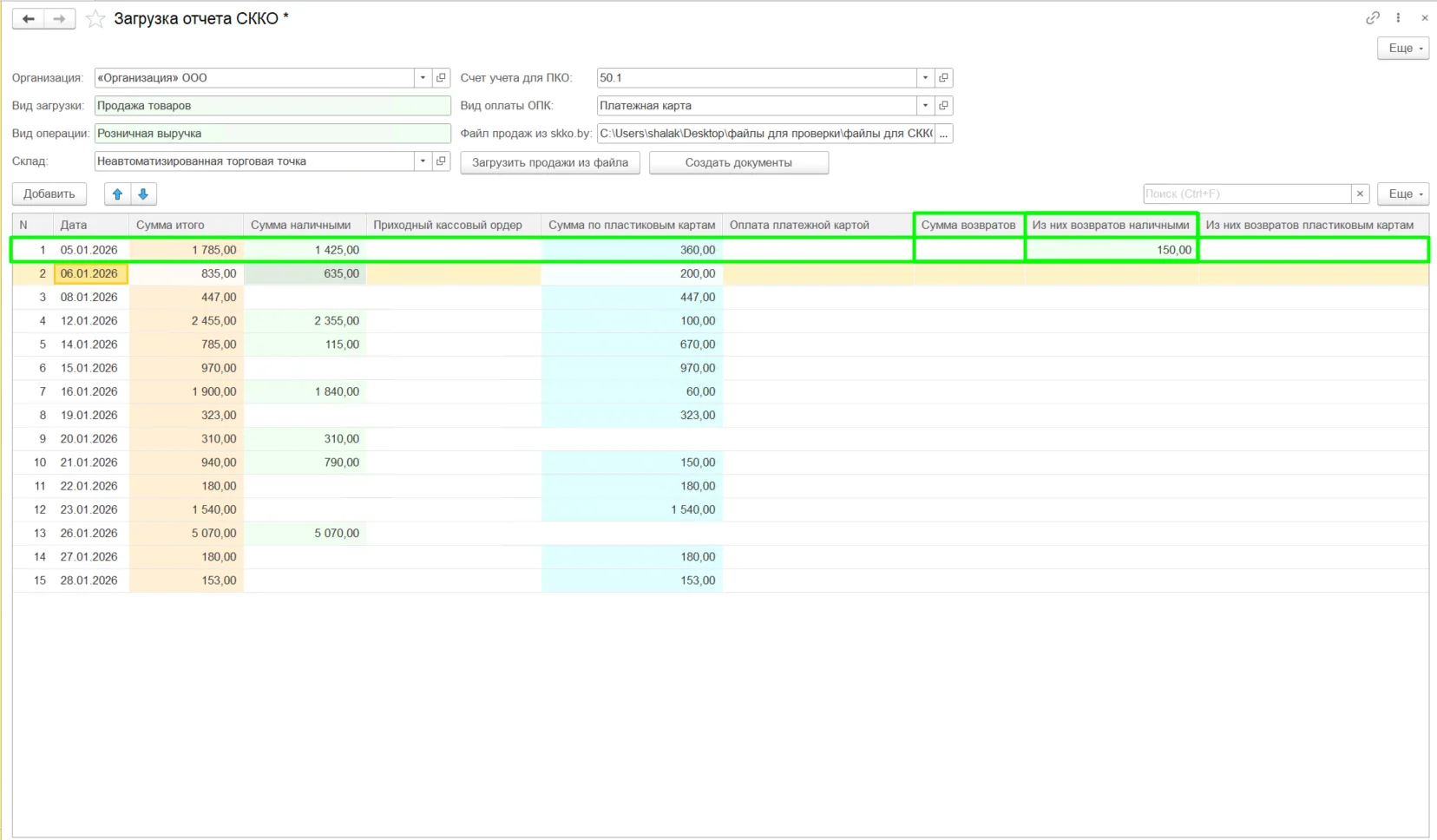Move row down with blue down arrow
1437x840 pixels.
pos(143,194)
